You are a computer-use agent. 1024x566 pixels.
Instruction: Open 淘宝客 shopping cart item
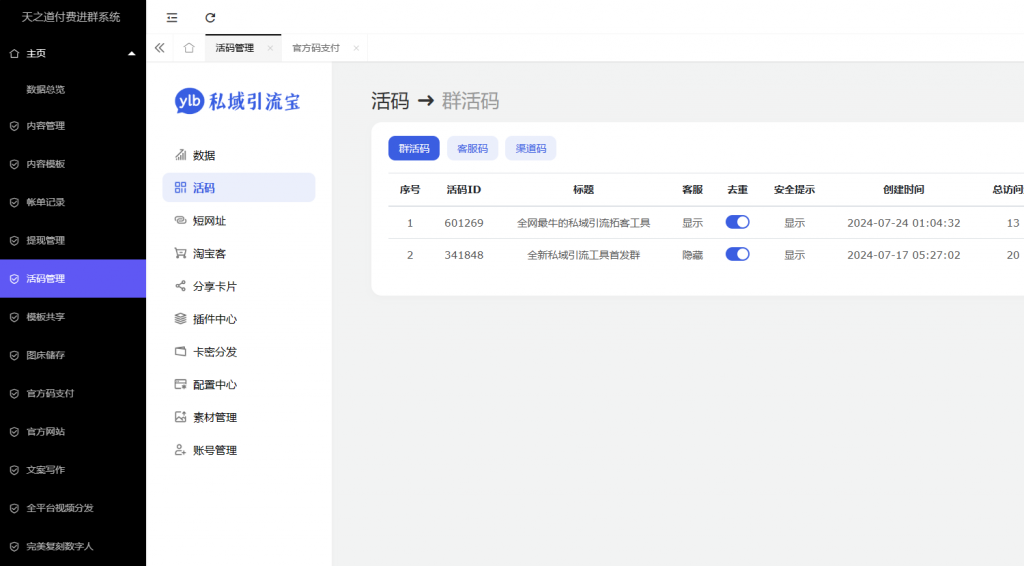point(181,253)
